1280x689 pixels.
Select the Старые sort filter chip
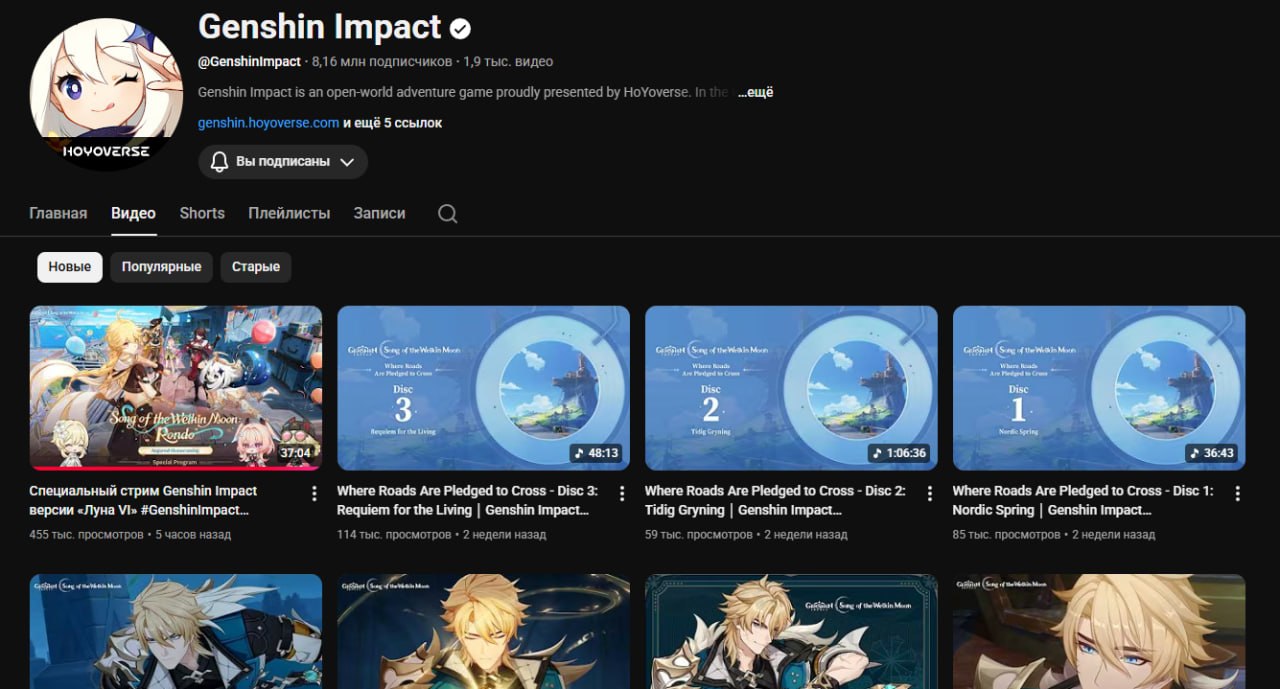point(256,267)
